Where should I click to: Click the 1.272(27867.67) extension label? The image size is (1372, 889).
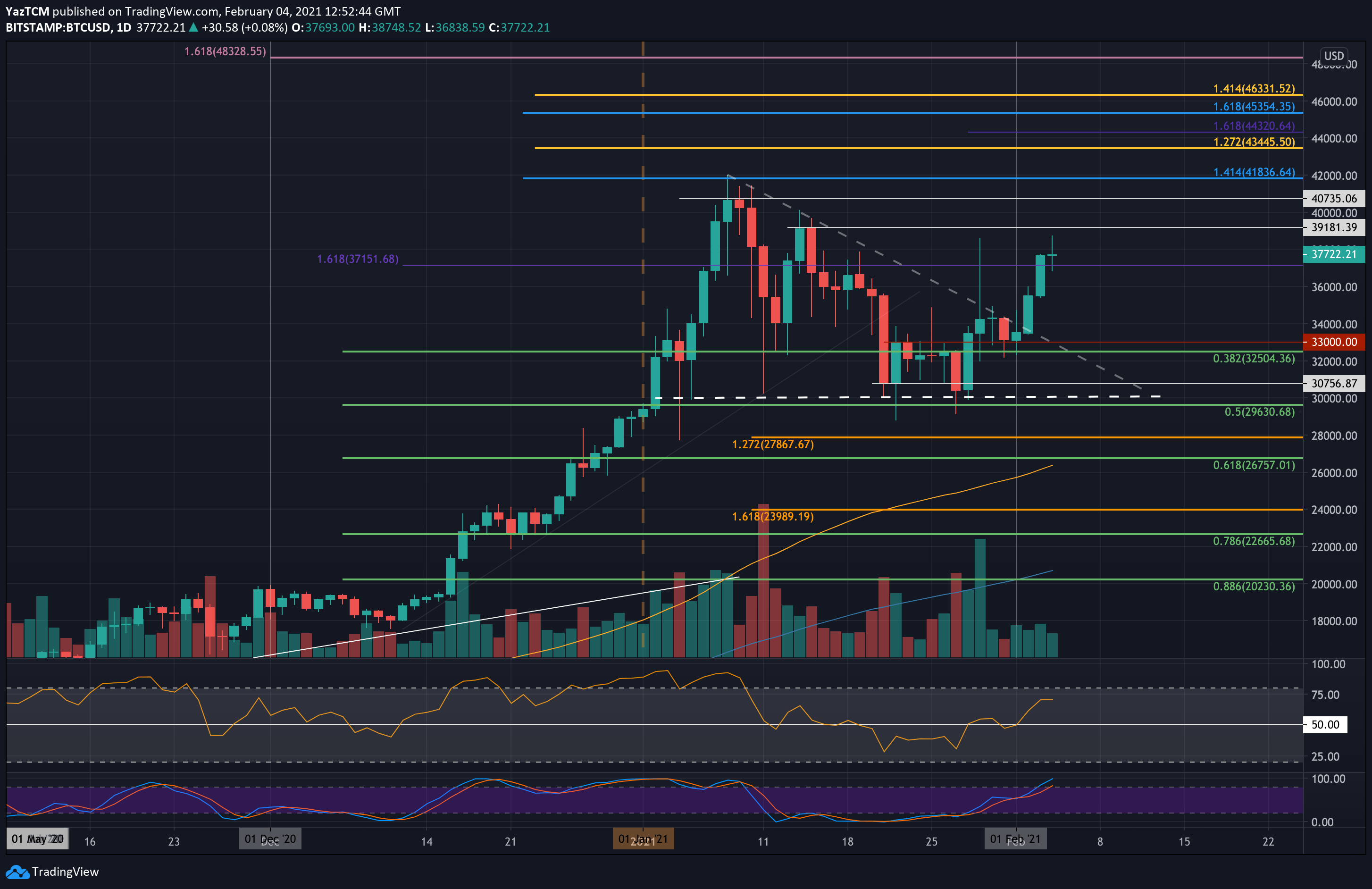click(x=772, y=444)
